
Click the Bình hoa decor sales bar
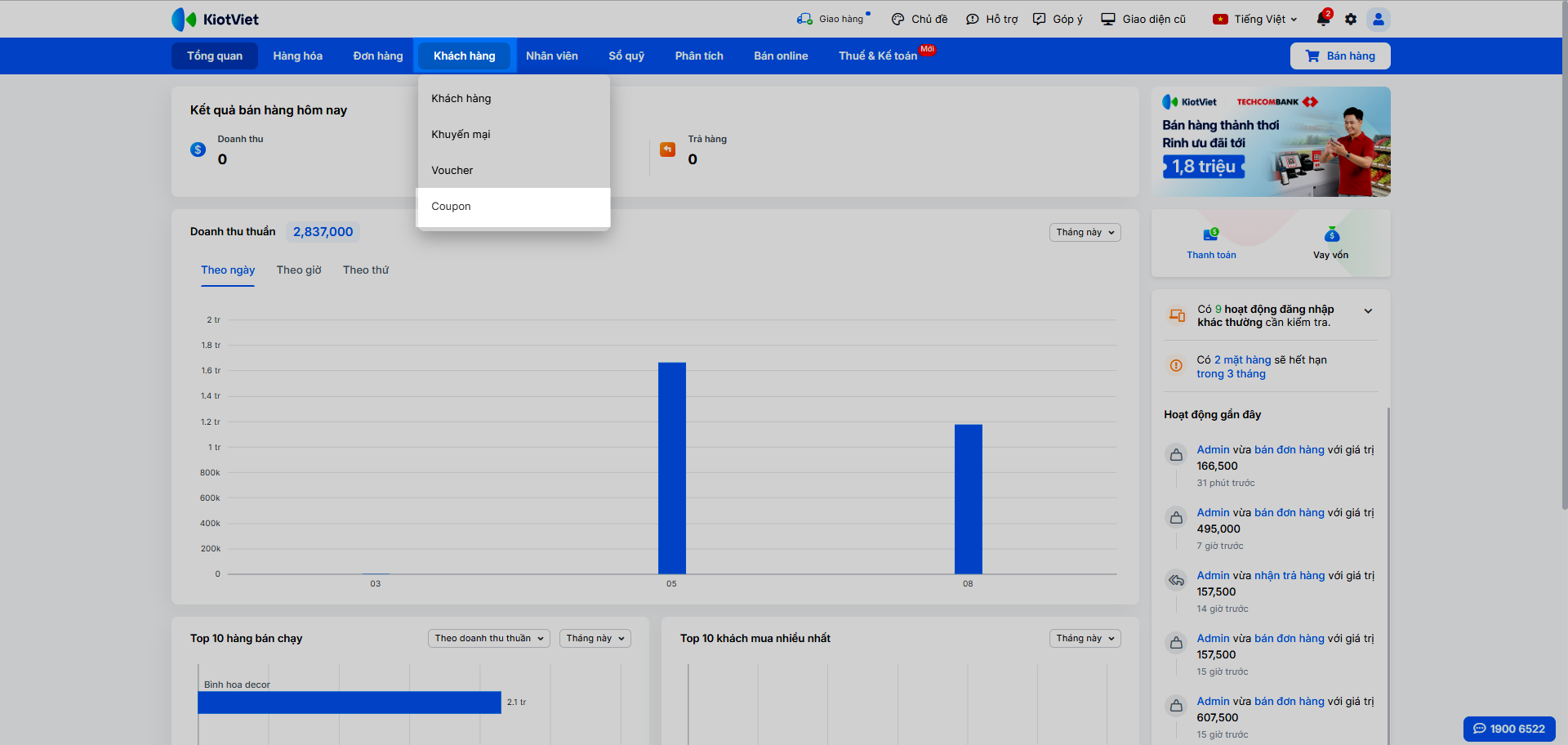point(350,703)
